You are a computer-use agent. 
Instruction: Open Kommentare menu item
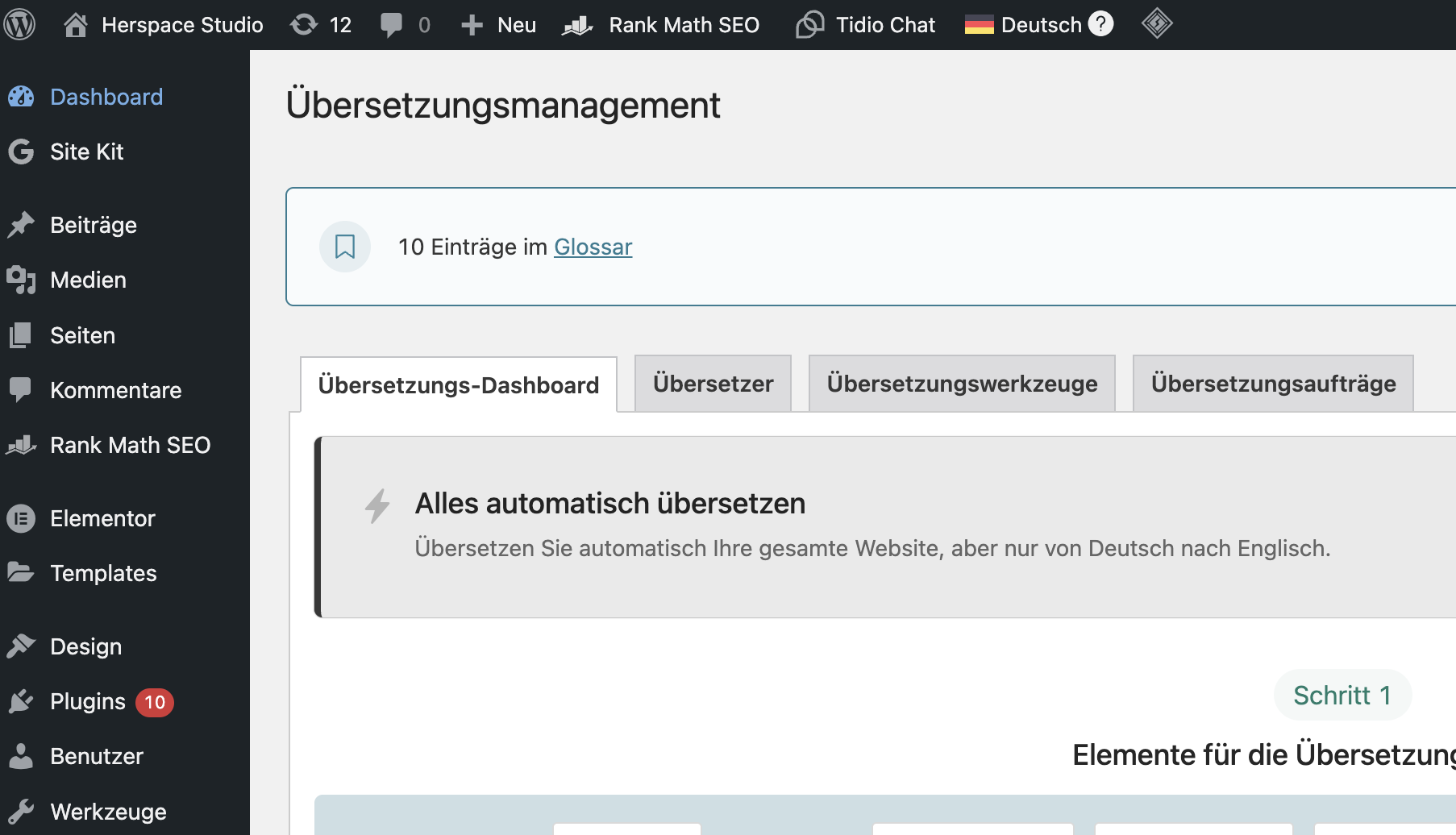[x=116, y=390]
